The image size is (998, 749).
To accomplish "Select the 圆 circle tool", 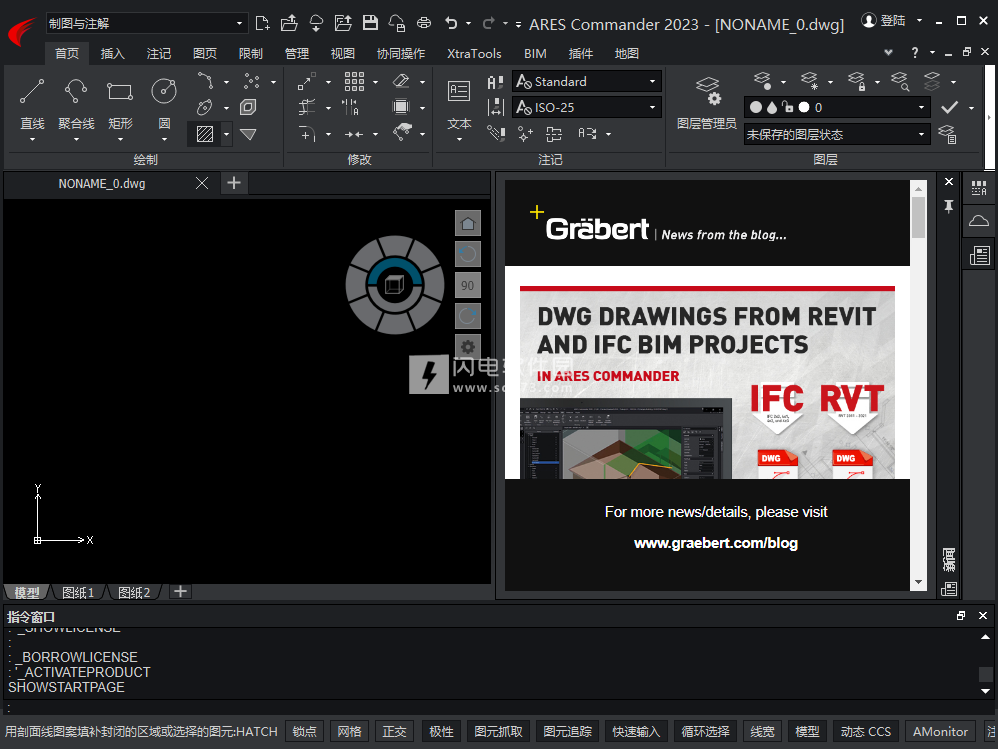I will point(164,102).
